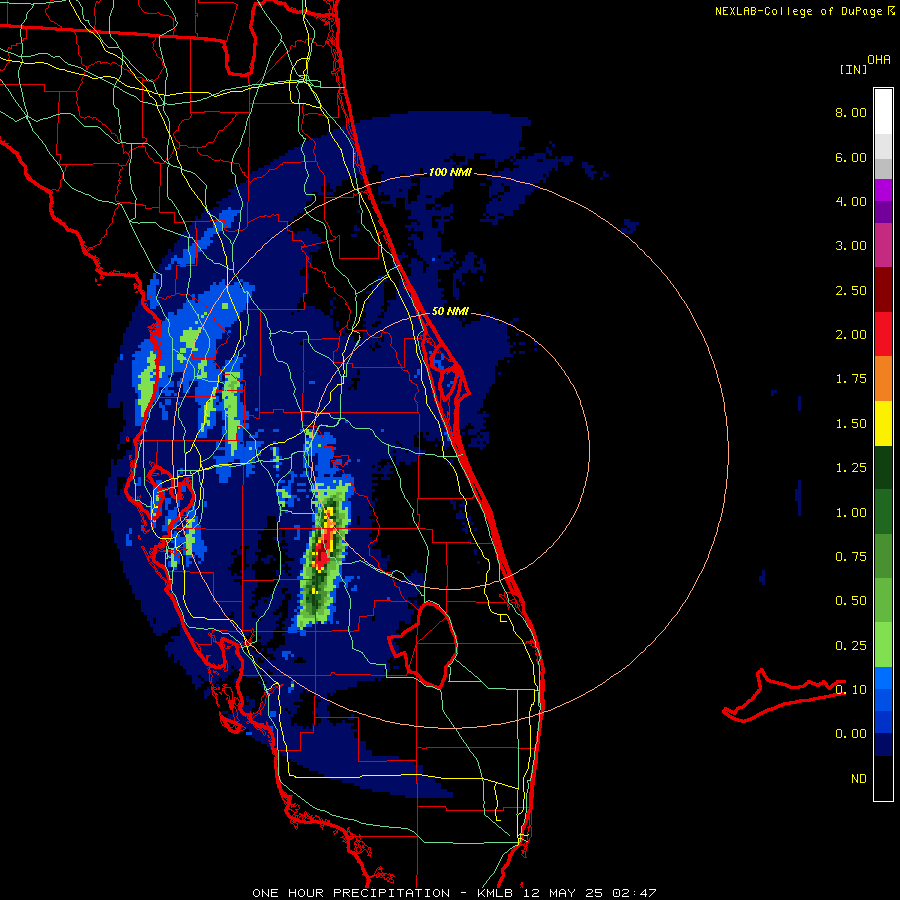Image resolution: width=900 pixels, height=900 pixels.
Task: Click the 0.25 legend value
Action: (x=851, y=646)
